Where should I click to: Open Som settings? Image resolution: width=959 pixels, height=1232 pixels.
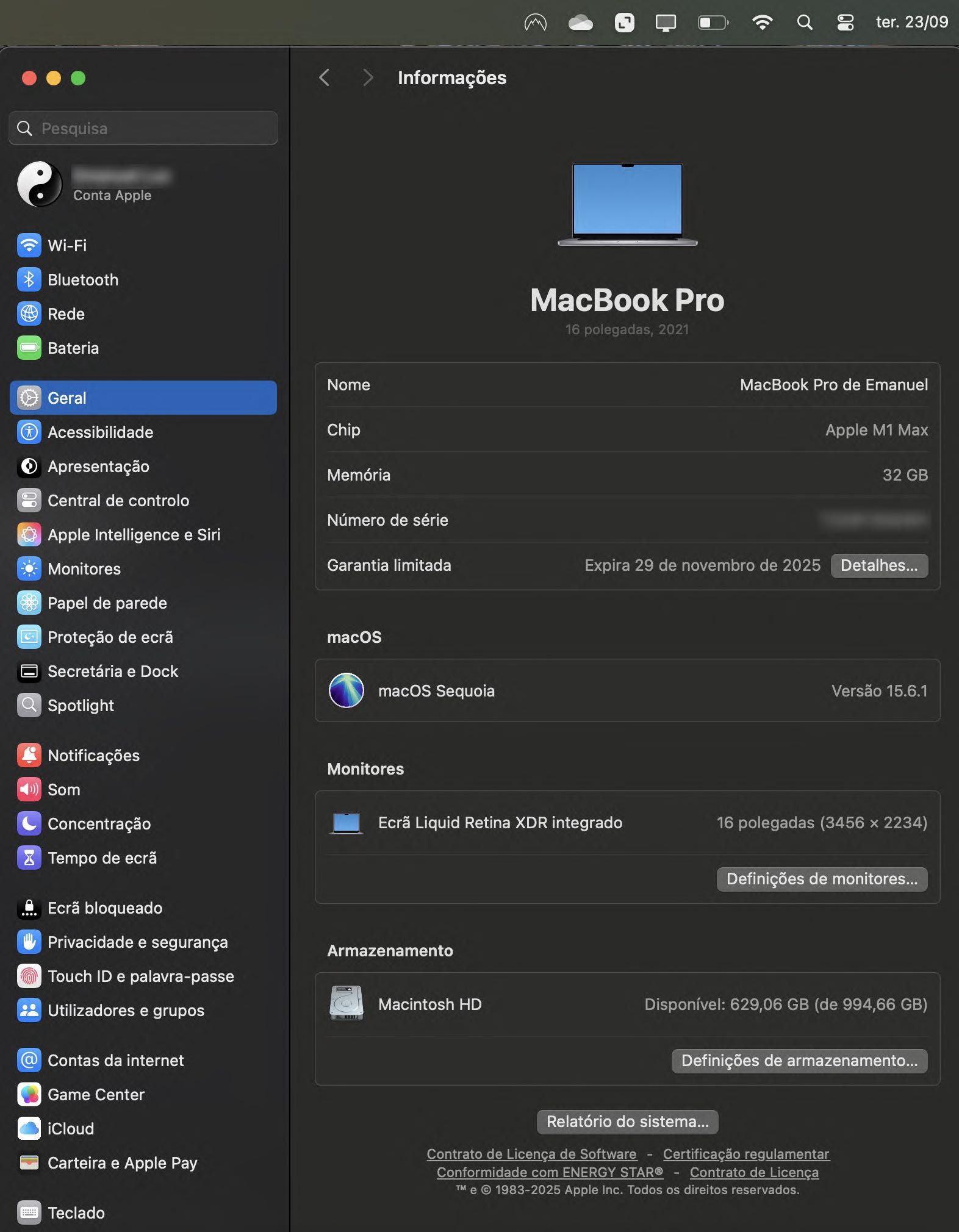tap(143, 789)
